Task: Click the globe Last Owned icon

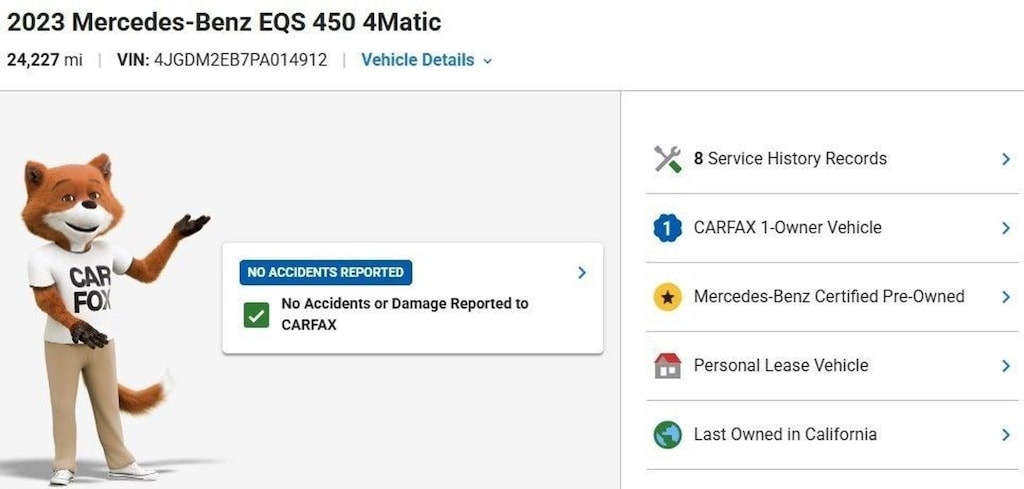Action: tap(667, 435)
